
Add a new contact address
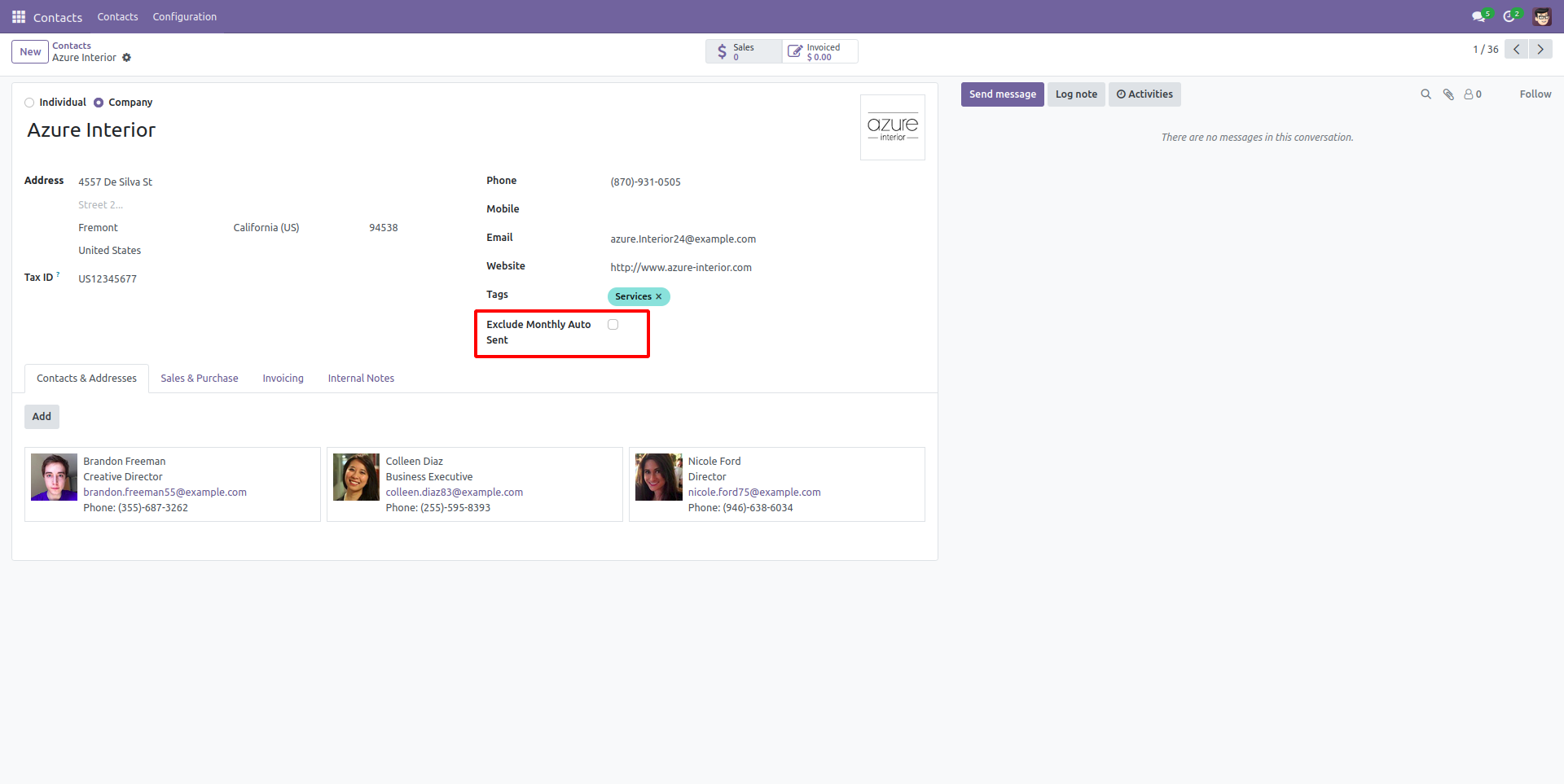(x=42, y=417)
